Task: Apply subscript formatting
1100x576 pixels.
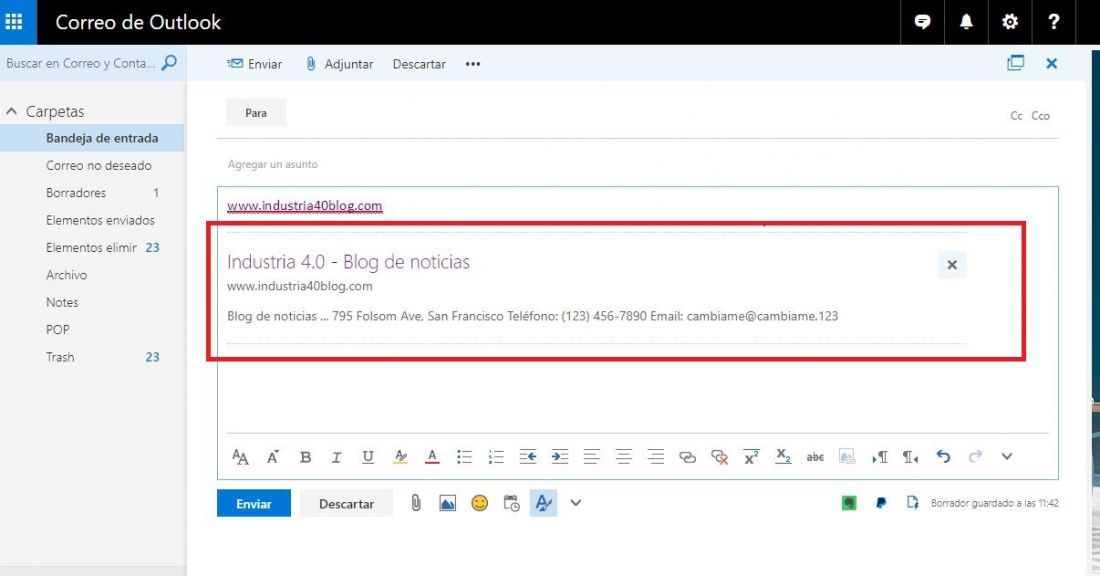Action: [x=783, y=457]
